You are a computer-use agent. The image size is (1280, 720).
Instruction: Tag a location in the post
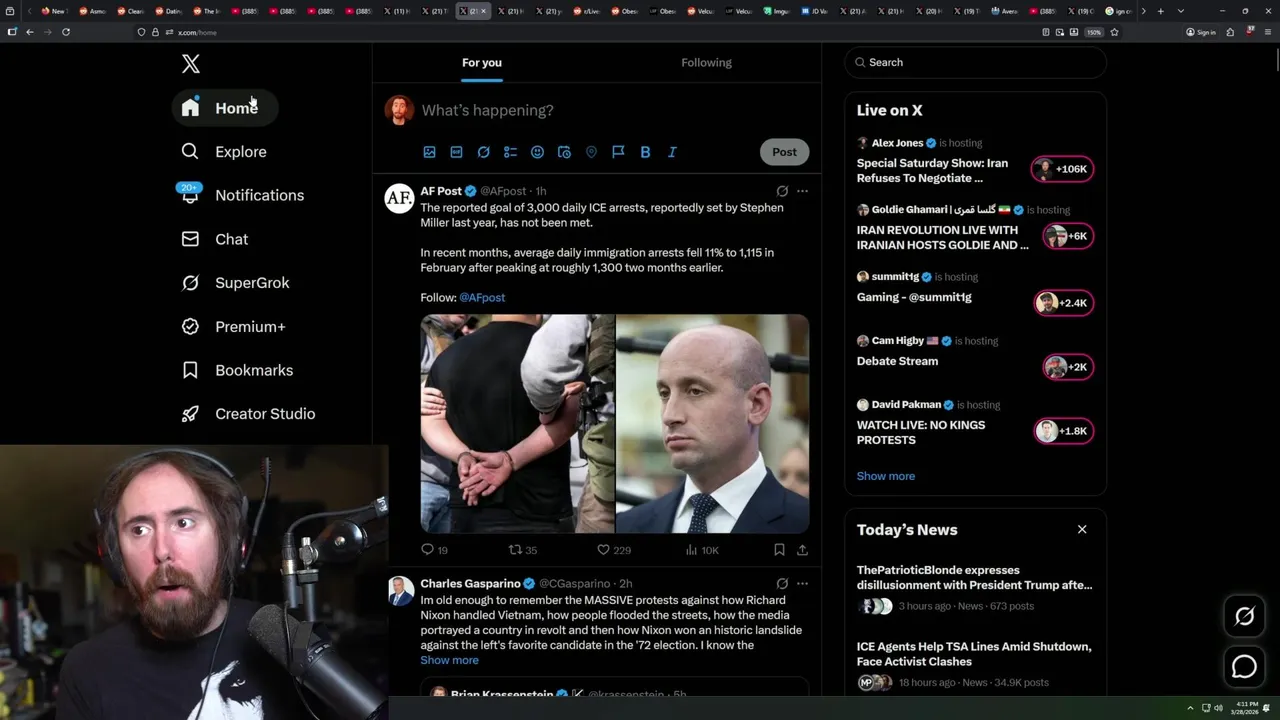[x=591, y=152]
